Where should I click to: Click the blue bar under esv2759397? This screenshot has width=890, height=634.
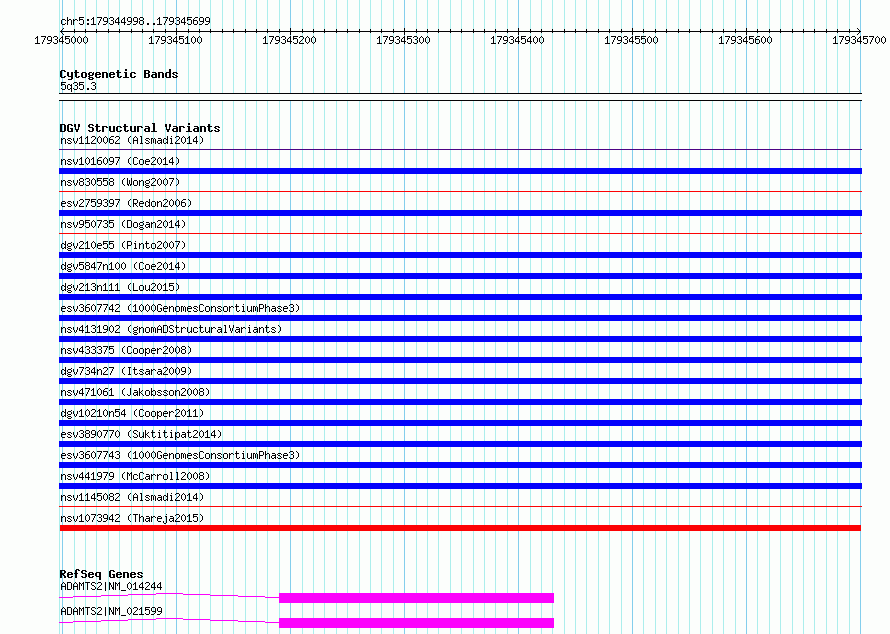click(x=460, y=213)
